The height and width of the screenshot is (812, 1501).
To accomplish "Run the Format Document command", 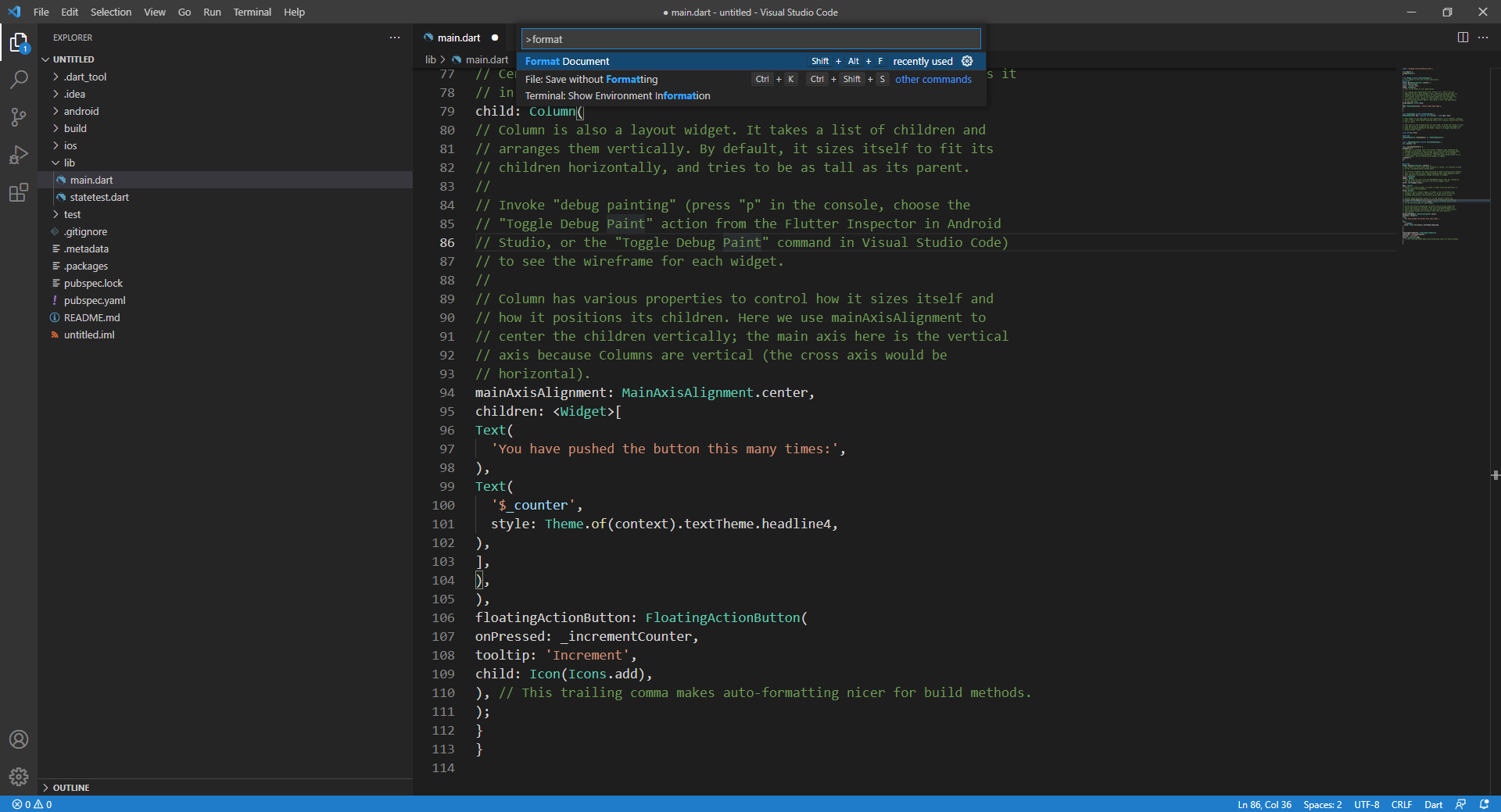I will (751, 61).
